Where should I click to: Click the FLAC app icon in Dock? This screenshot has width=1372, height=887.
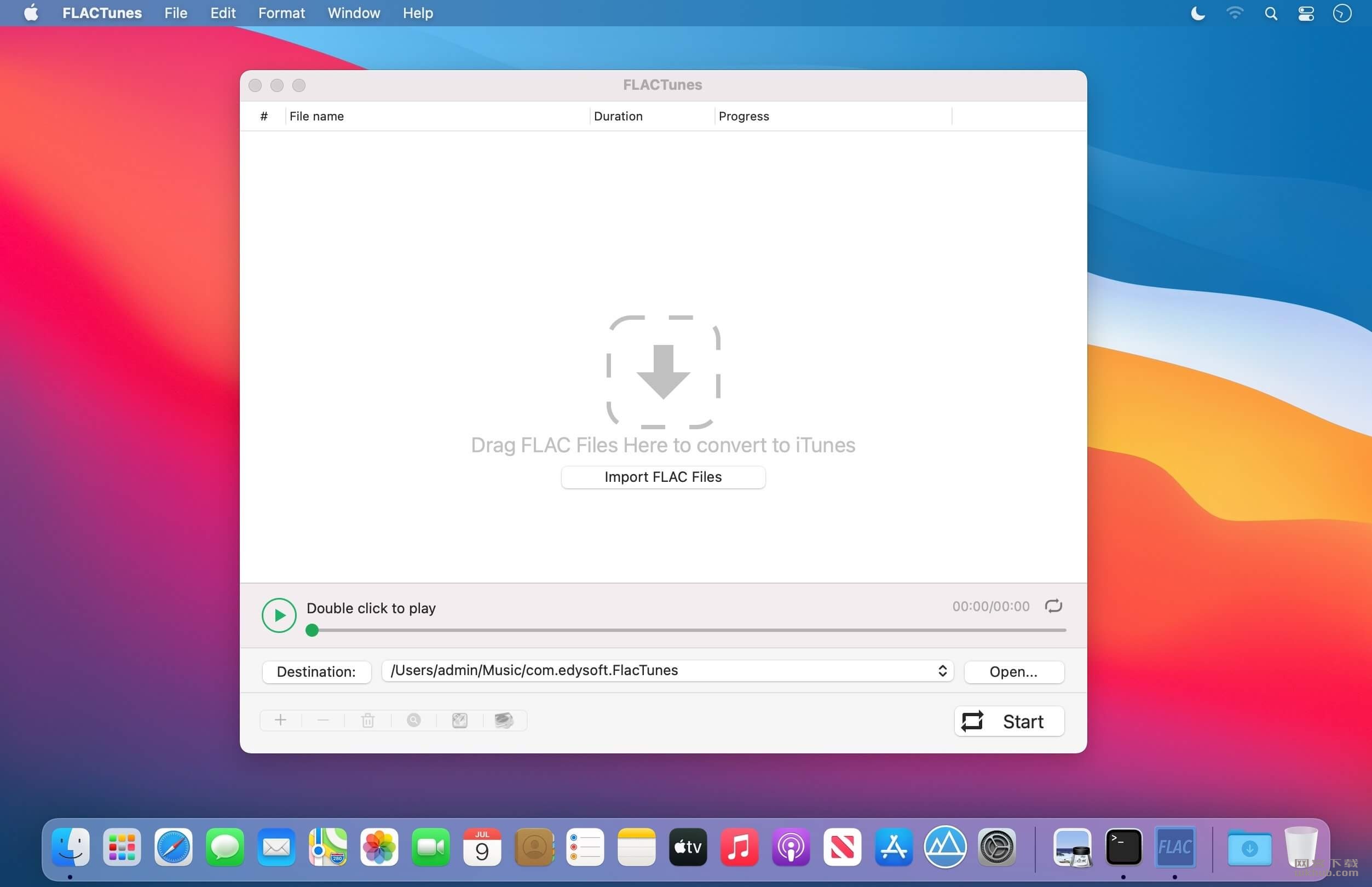coord(1174,846)
